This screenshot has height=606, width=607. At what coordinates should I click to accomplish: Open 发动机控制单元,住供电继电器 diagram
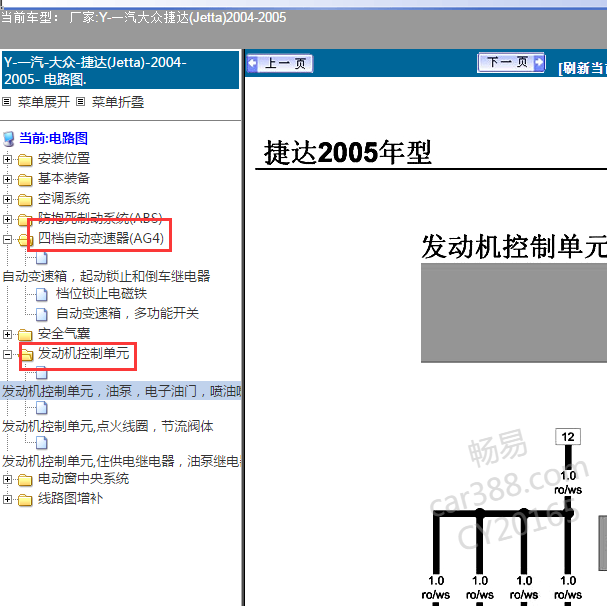coord(122,461)
